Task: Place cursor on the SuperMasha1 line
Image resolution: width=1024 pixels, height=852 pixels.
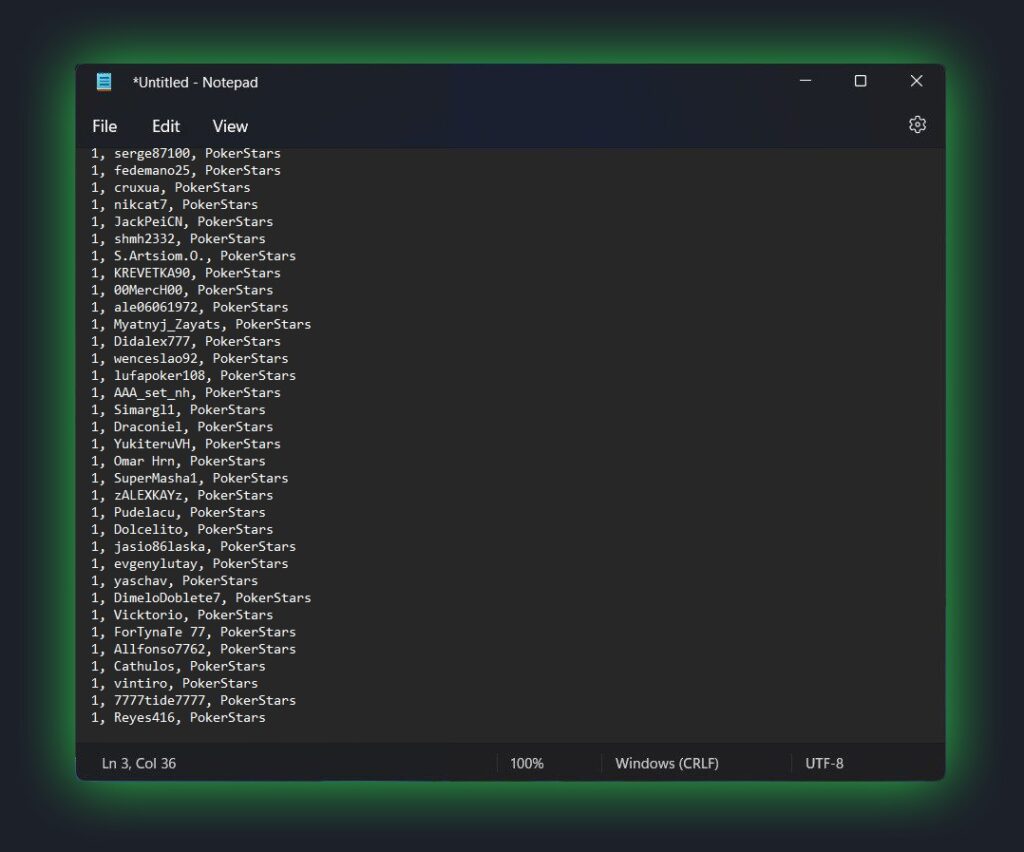Action: [x=190, y=478]
